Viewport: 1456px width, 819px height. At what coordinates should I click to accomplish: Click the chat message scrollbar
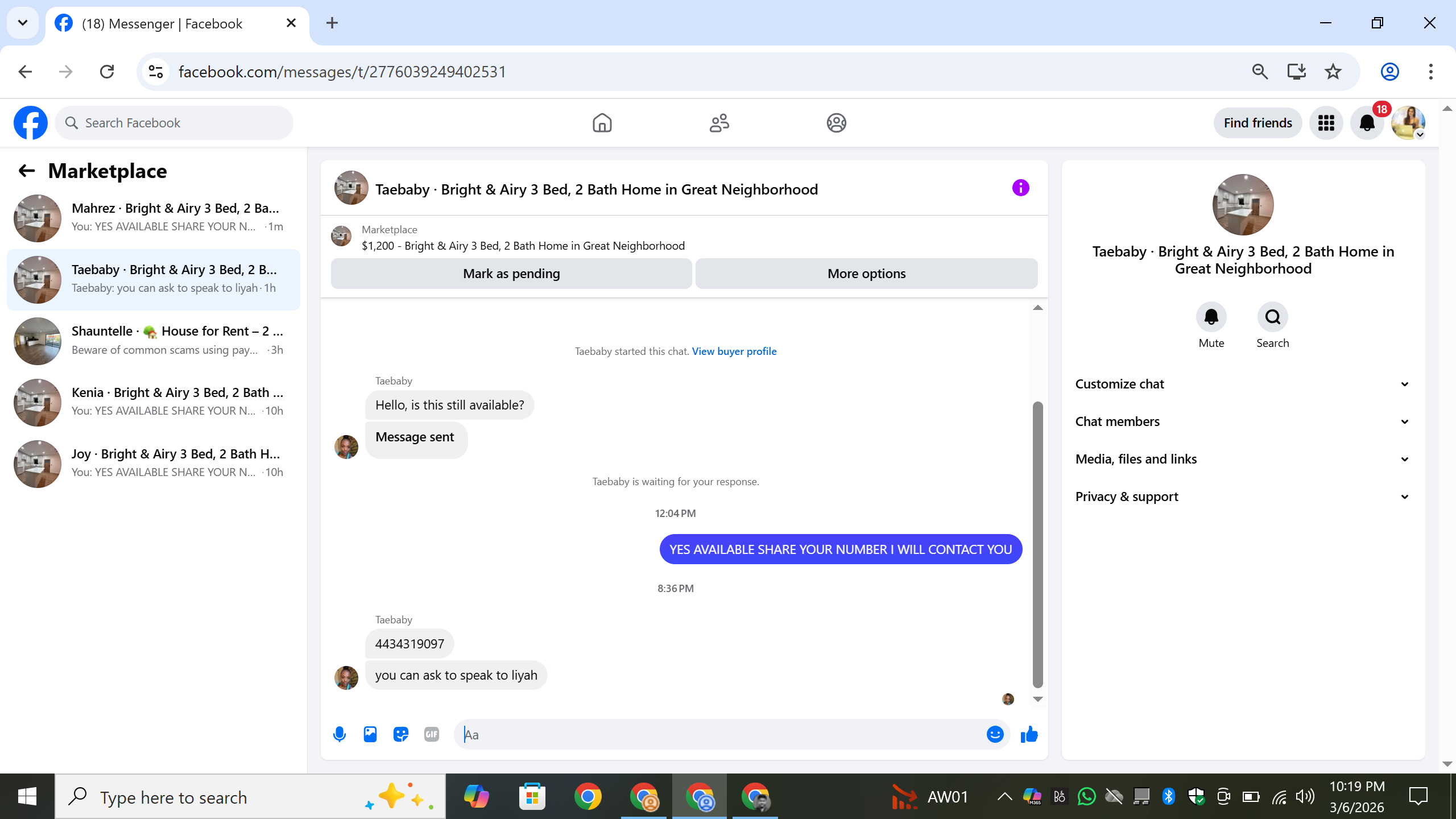[1037, 545]
